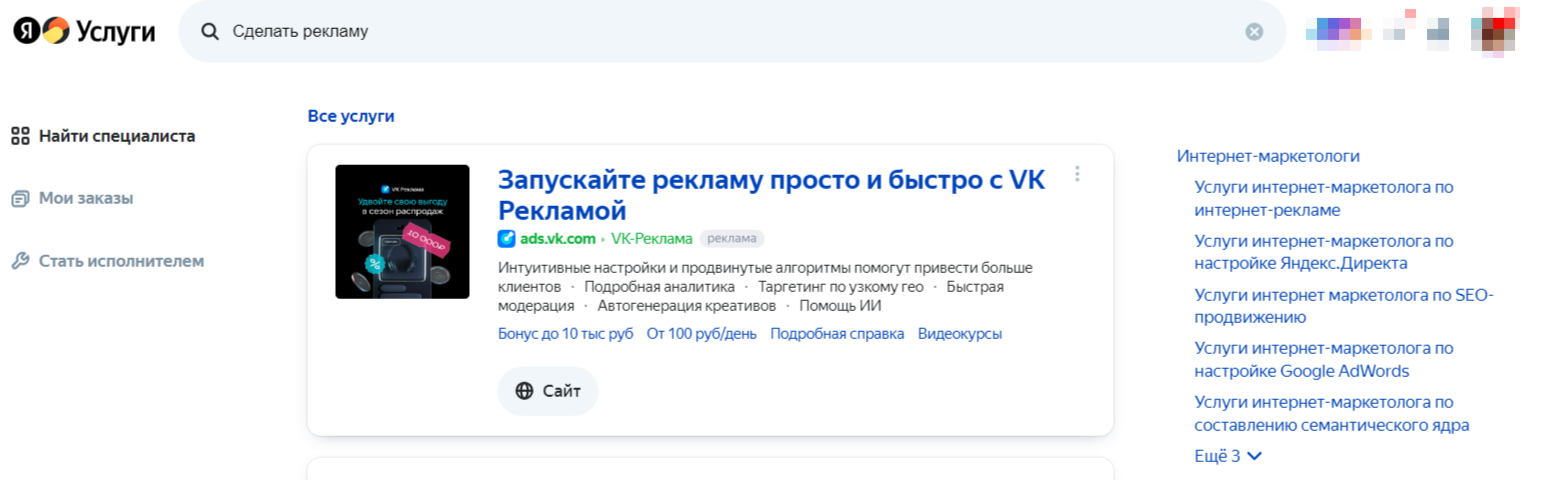Screen dimensions: 1543x480
Task: Open the three-dot menu on the VK ad card
Action: 1077,174
